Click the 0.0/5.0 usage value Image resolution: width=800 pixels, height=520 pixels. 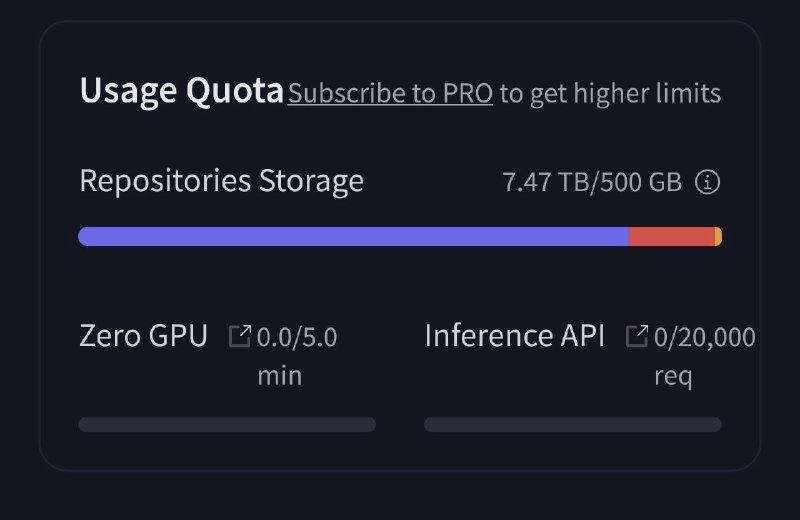pos(297,337)
